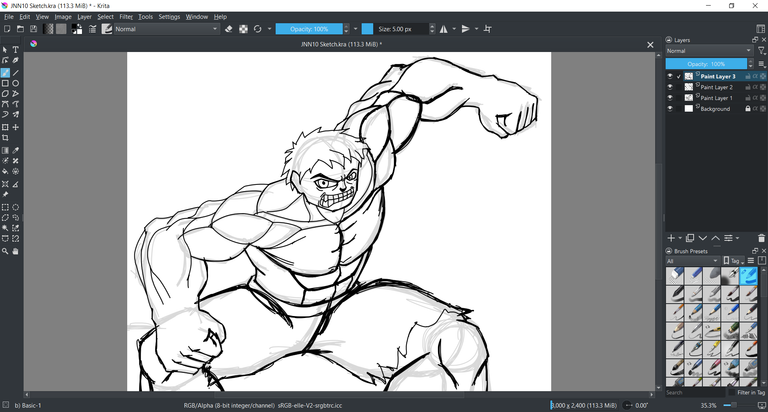
Task: Hide Paint Layer 2 visibility eye
Action: (x=670, y=87)
